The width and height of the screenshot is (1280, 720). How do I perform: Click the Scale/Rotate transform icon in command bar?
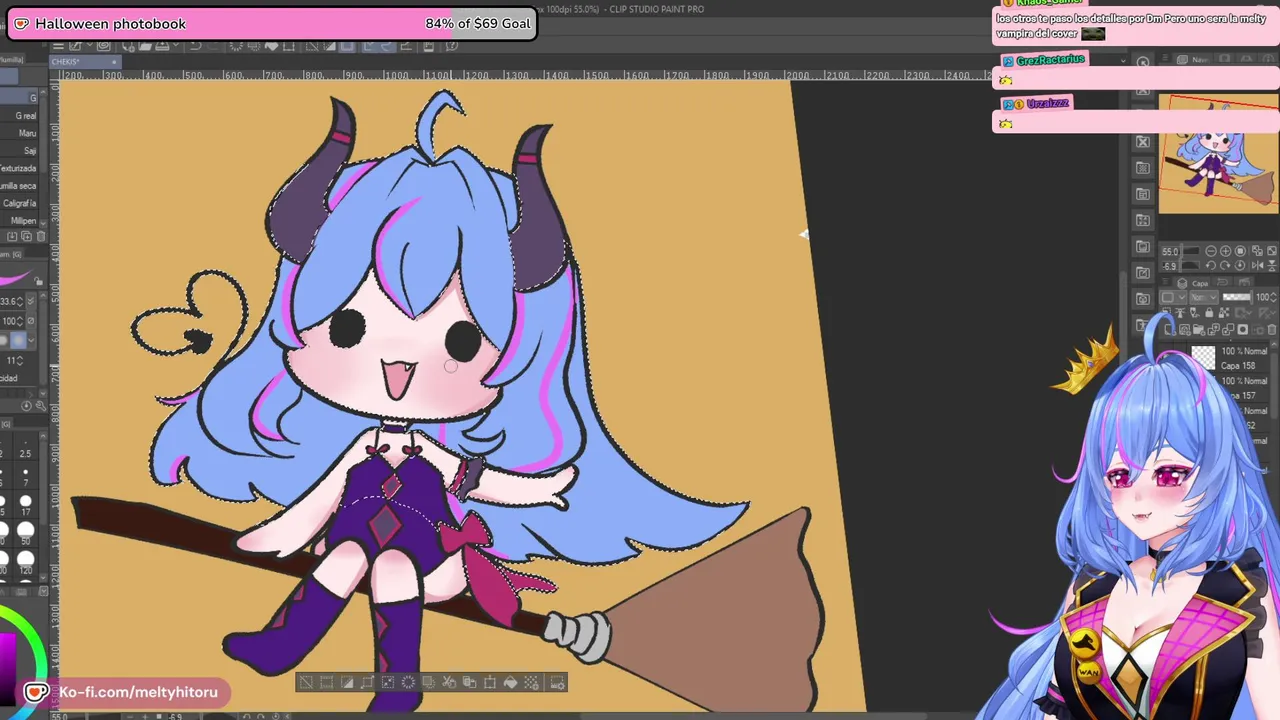(x=288, y=46)
